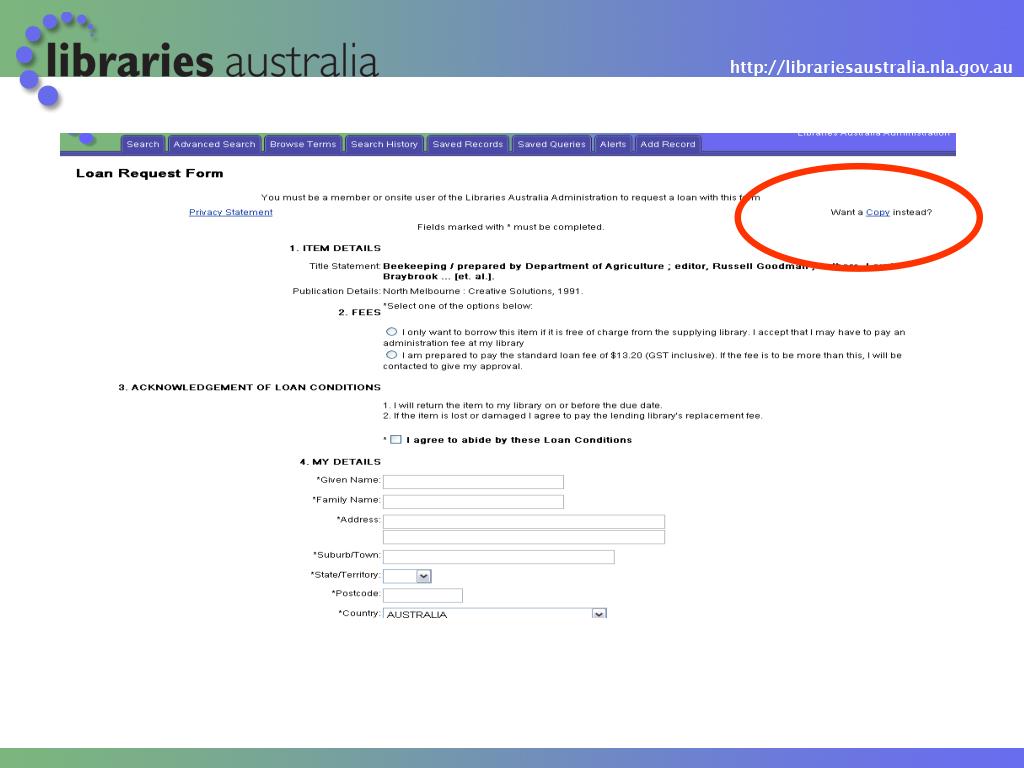Select the free of charge loan option
The image size is (1024, 768).
coord(391,332)
